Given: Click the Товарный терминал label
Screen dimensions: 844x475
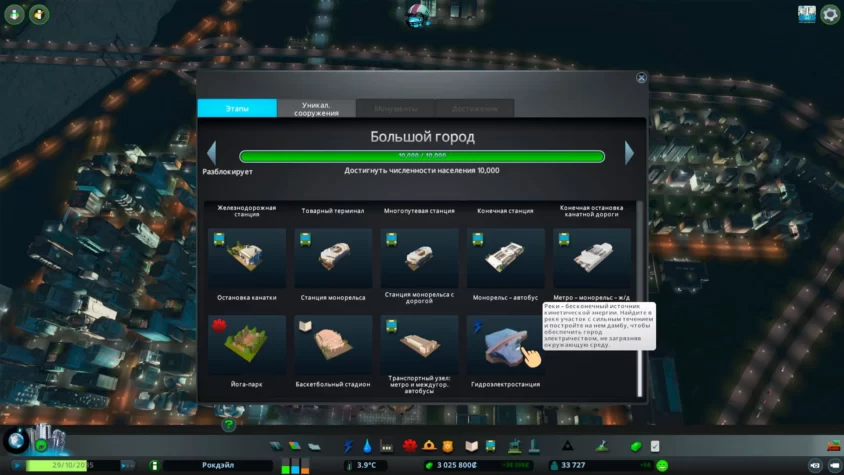Looking at the screenshot, I should coord(333,211).
